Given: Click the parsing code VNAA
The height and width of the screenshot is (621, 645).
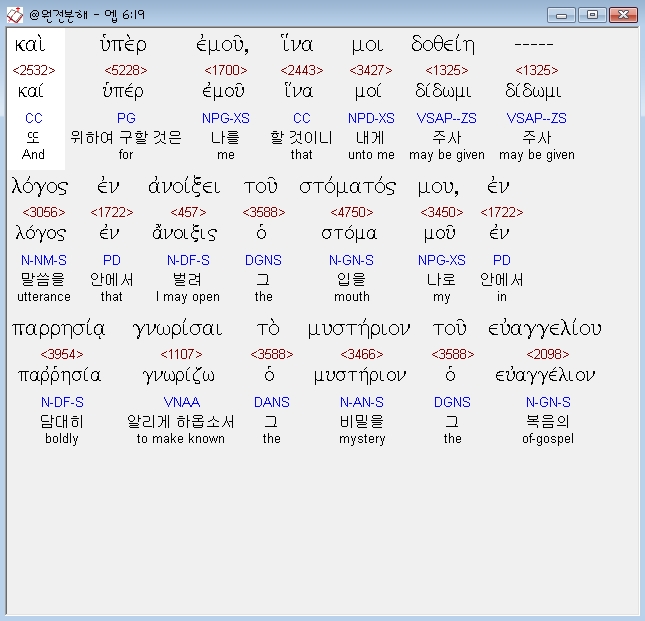Looking at the screenshot, I should (x=181, y=402).
